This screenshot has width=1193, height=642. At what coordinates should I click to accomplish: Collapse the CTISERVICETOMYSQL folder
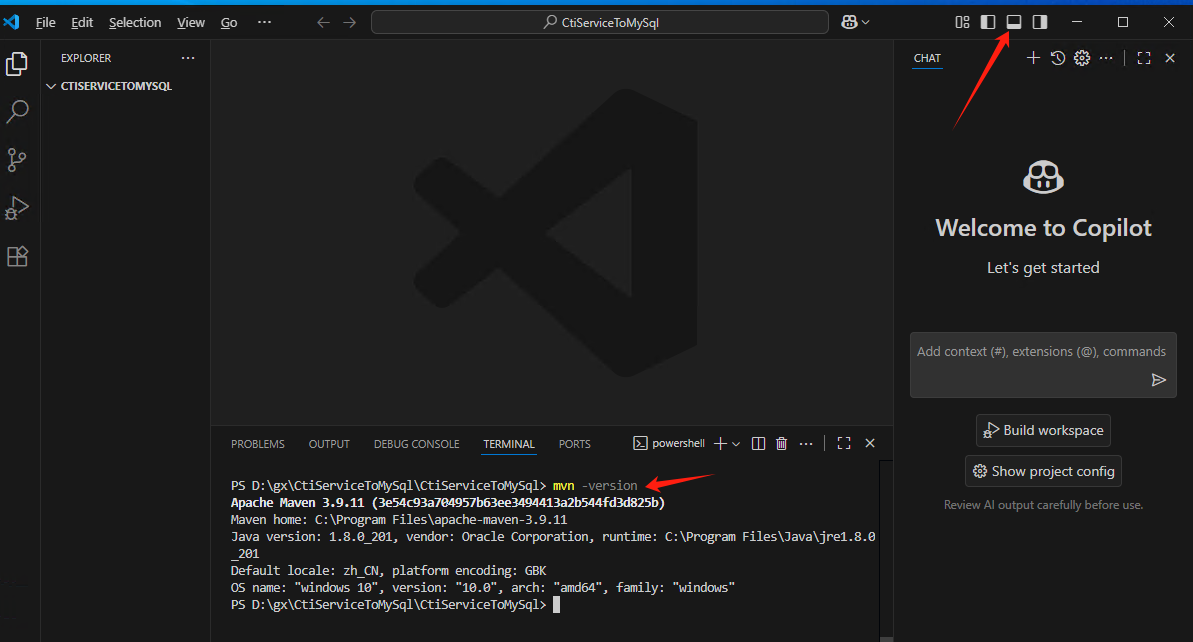pyautogui.click(x=51, y=86)
